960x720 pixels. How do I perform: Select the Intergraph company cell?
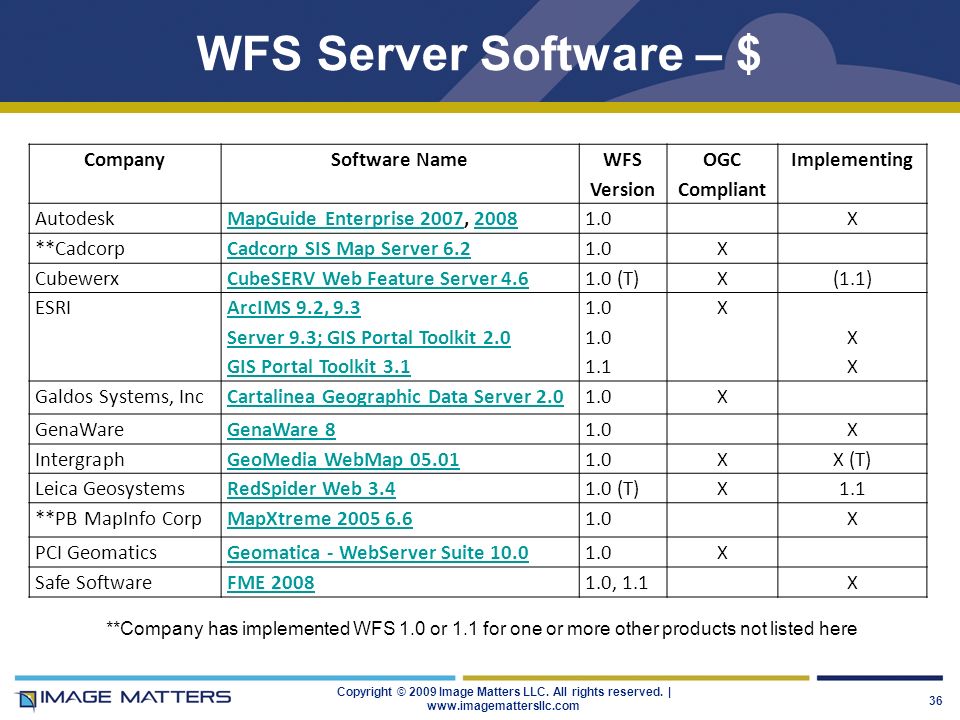pos(124,459)
